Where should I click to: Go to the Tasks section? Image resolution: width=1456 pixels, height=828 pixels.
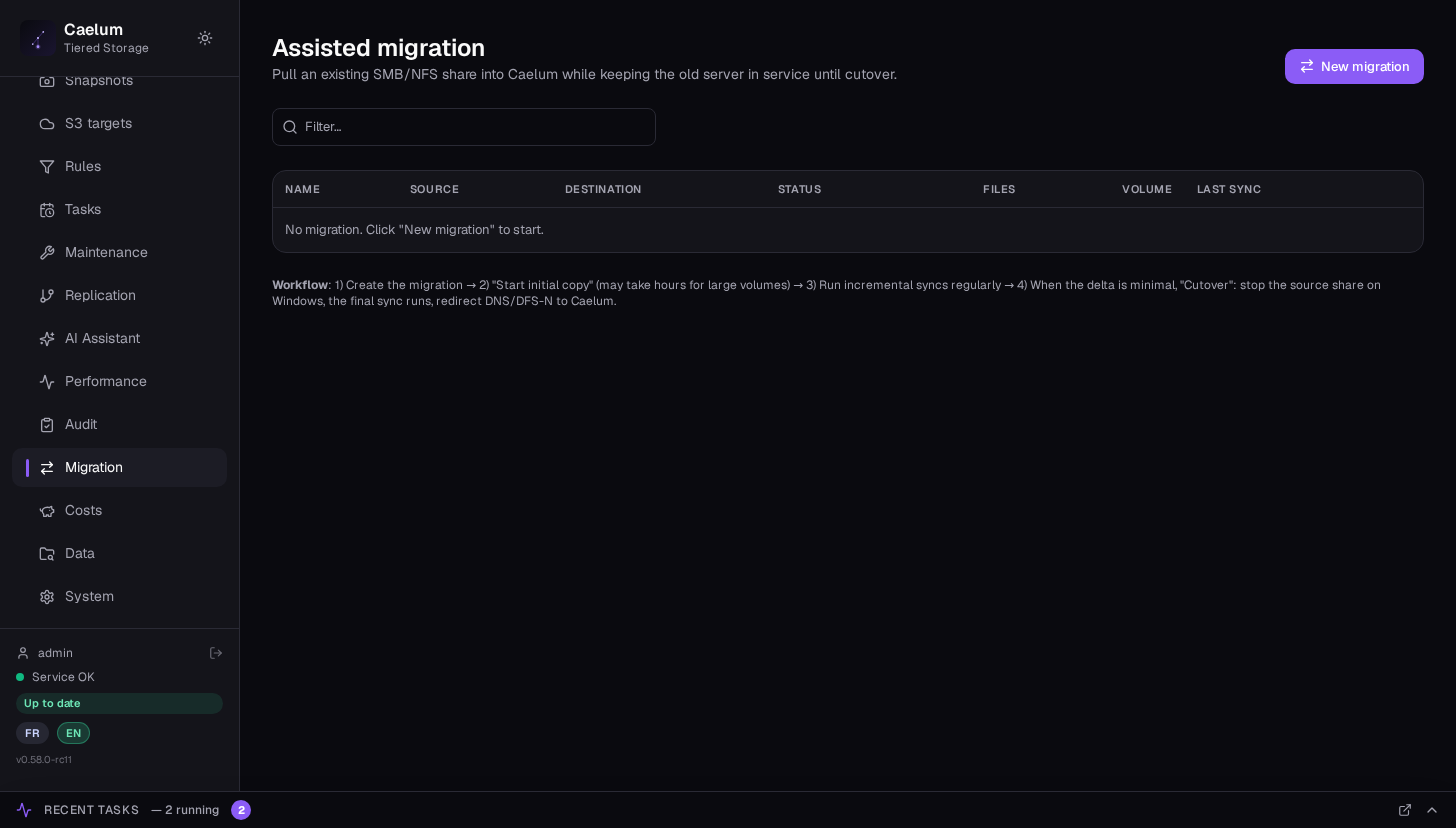[119, 210]
